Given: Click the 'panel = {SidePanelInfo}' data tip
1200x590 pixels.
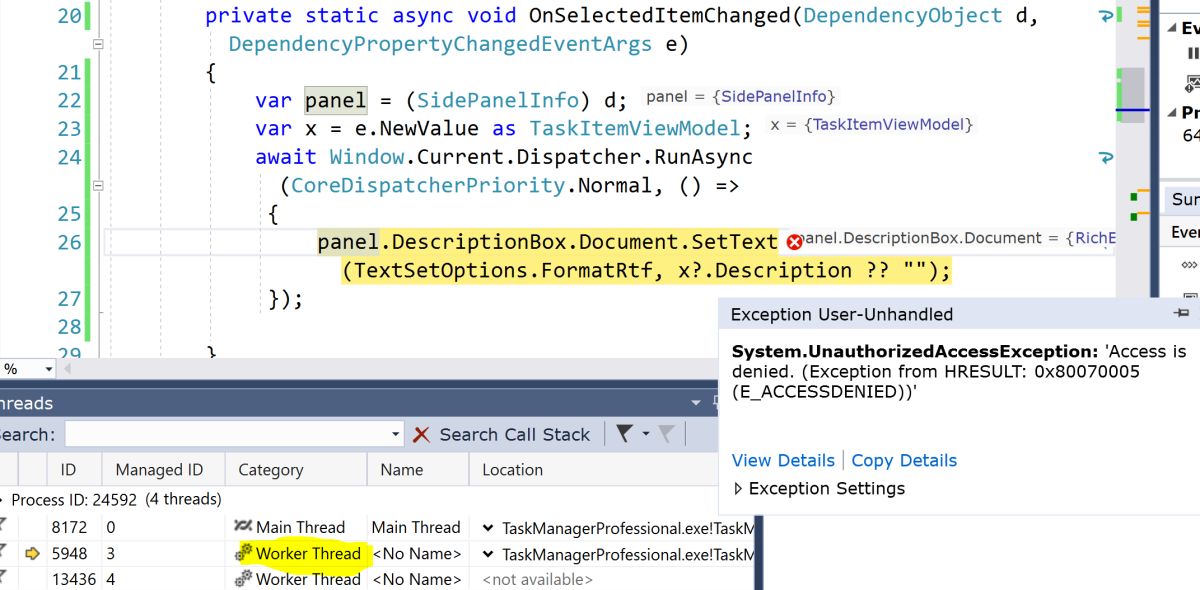Looking at the screenshot, I should [x=740, y=96].
